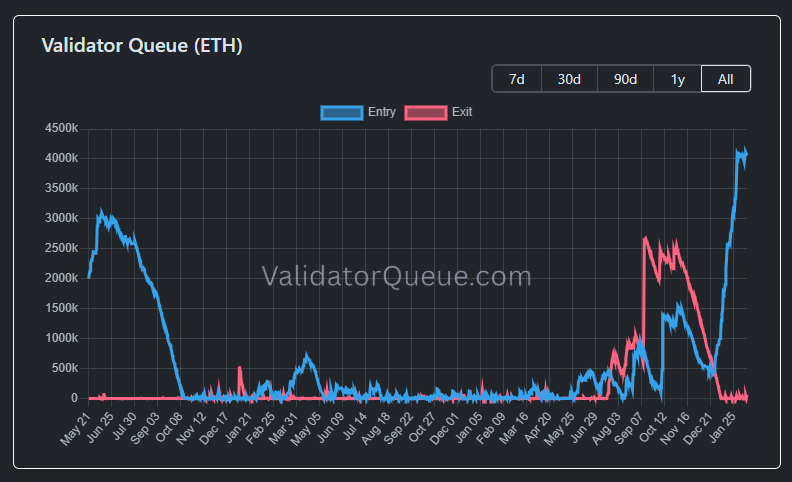The height and width of the screenshot is (482, 792).
Task: Switch to the 30d time range
Action: pos(569,79)
